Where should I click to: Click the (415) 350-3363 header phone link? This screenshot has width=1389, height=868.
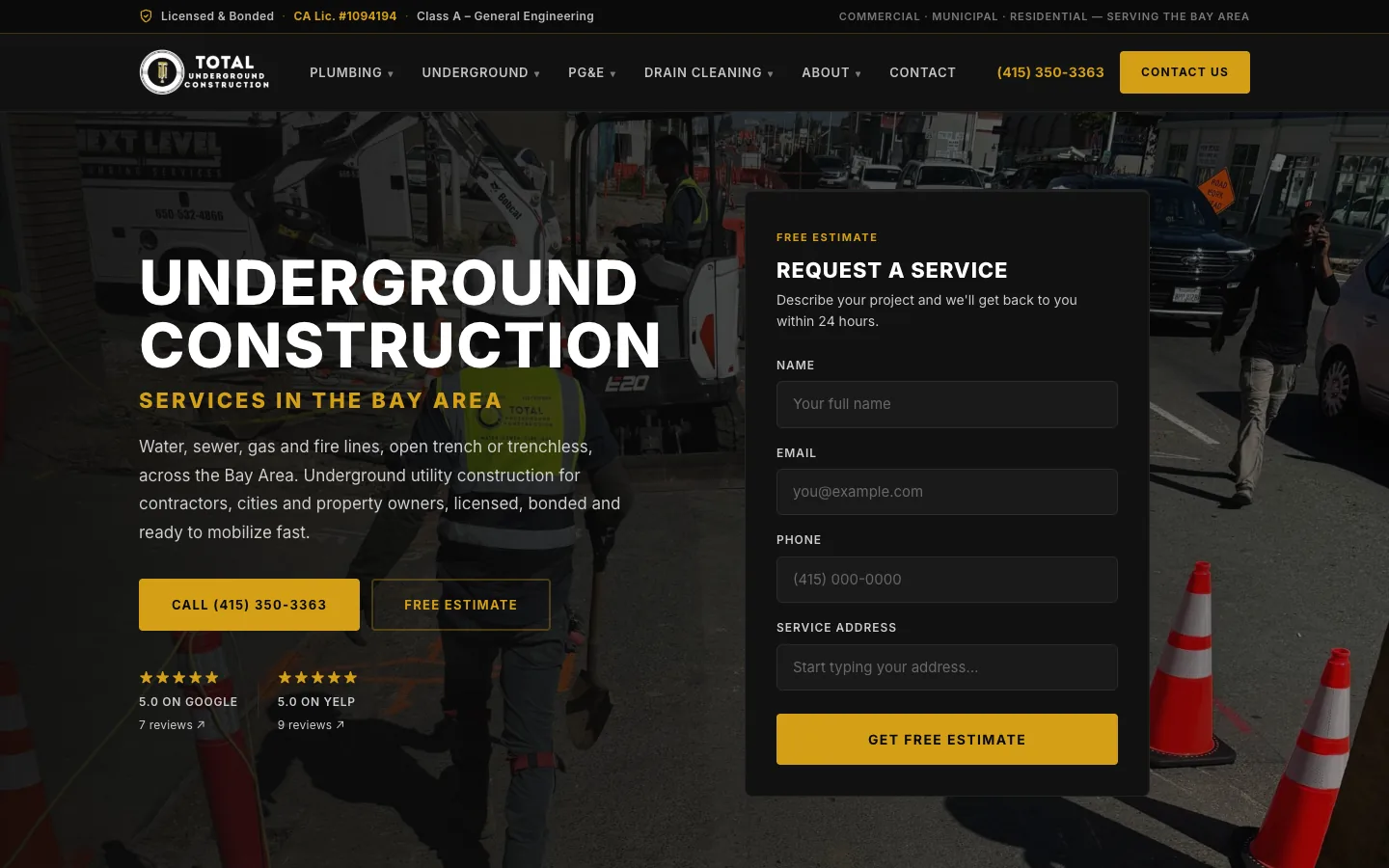(1050, 72)
